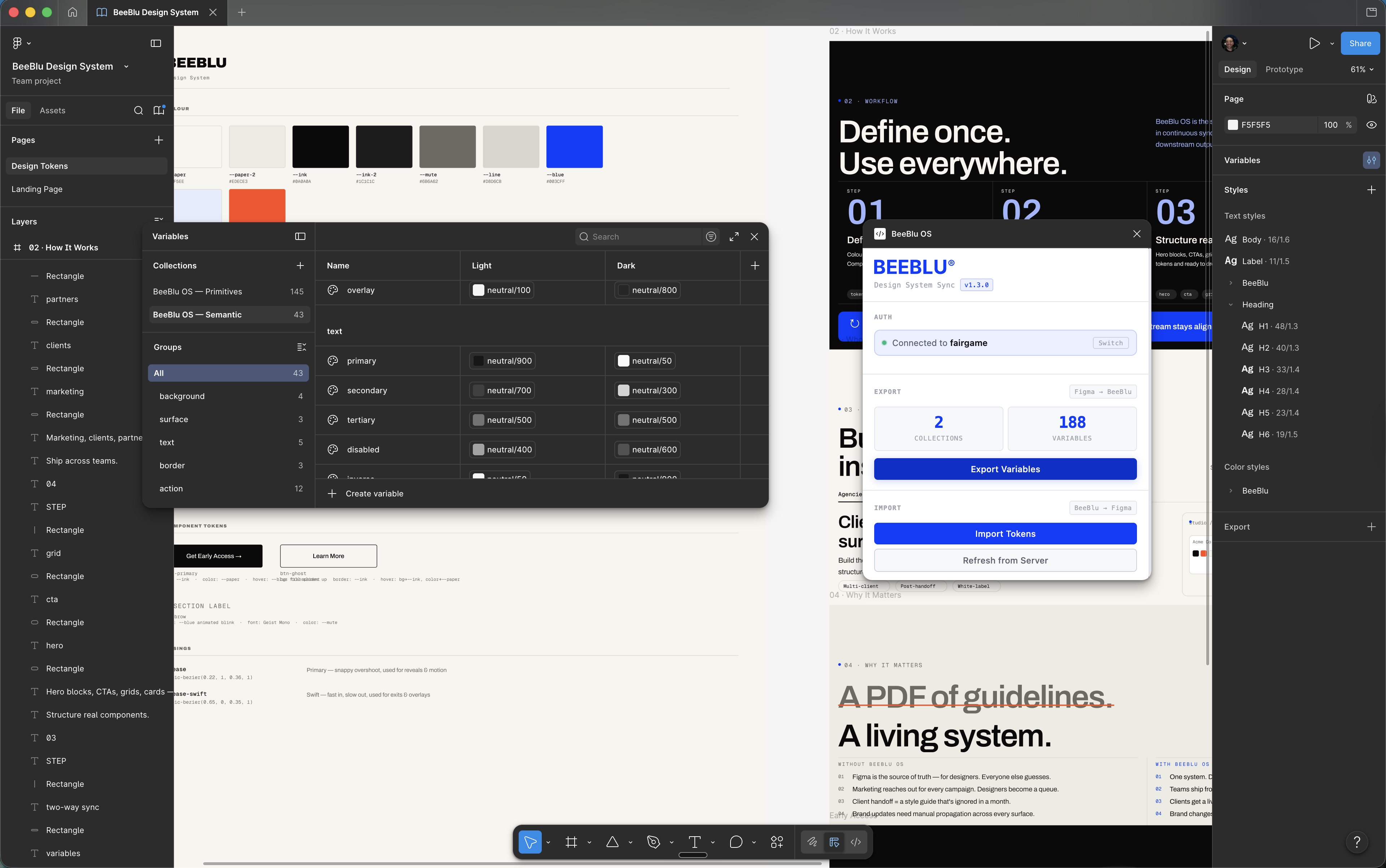Click the Home icon in tab bar
This screenshot has width=1386, height=868.
point(73,12)
